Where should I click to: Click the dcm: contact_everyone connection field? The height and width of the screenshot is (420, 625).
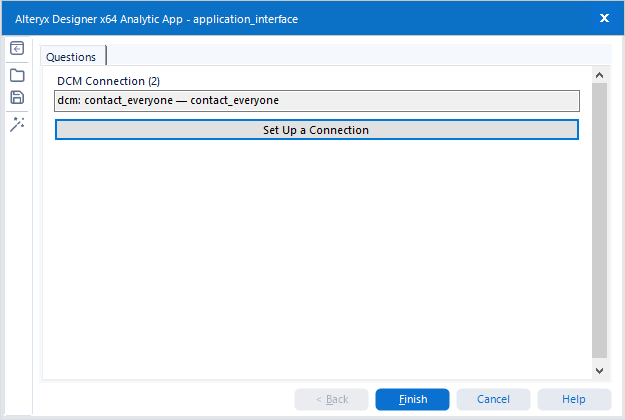pyautogui.click(x=317, y=100)
